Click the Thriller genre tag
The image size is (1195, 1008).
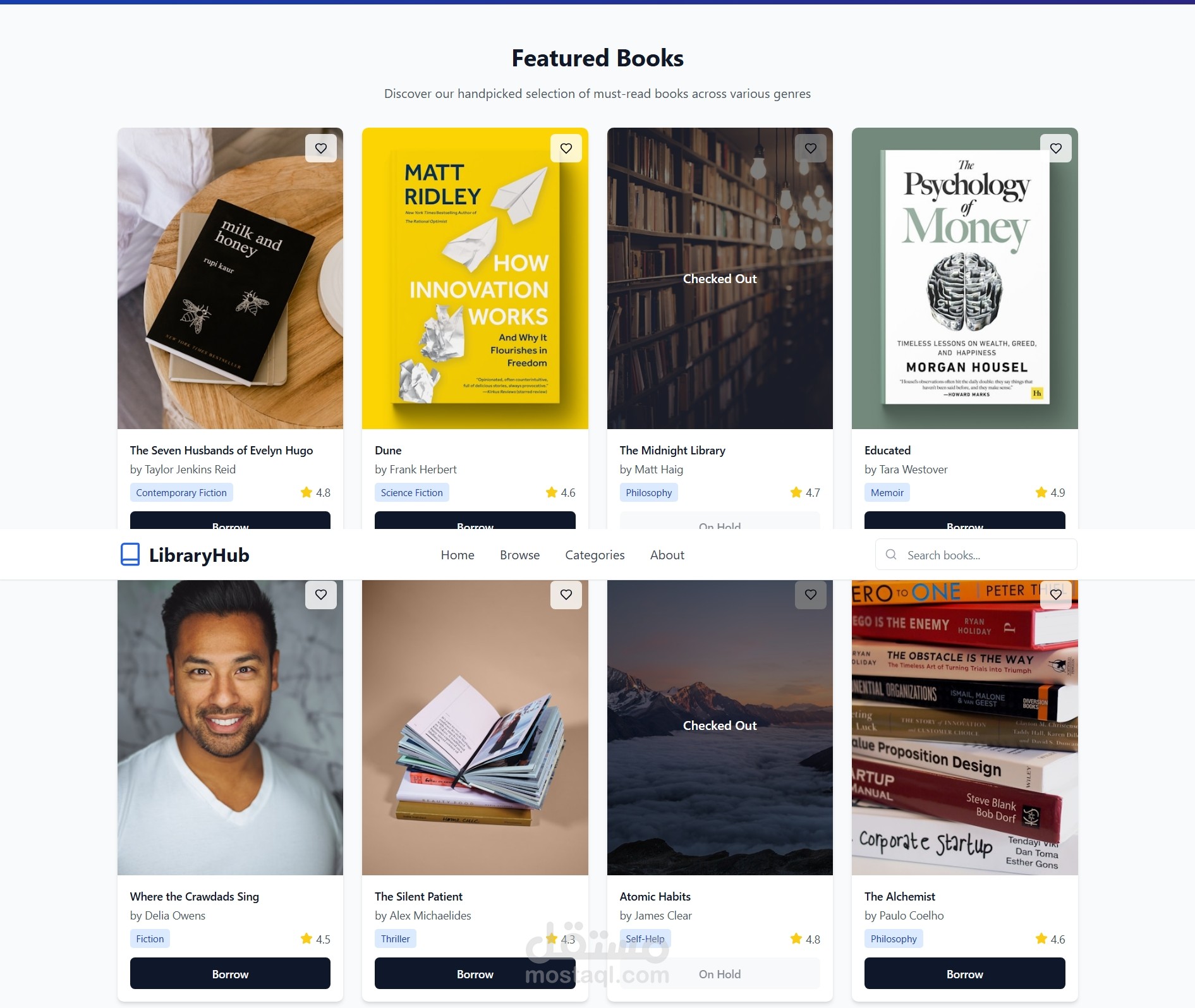tap(395, 938)
